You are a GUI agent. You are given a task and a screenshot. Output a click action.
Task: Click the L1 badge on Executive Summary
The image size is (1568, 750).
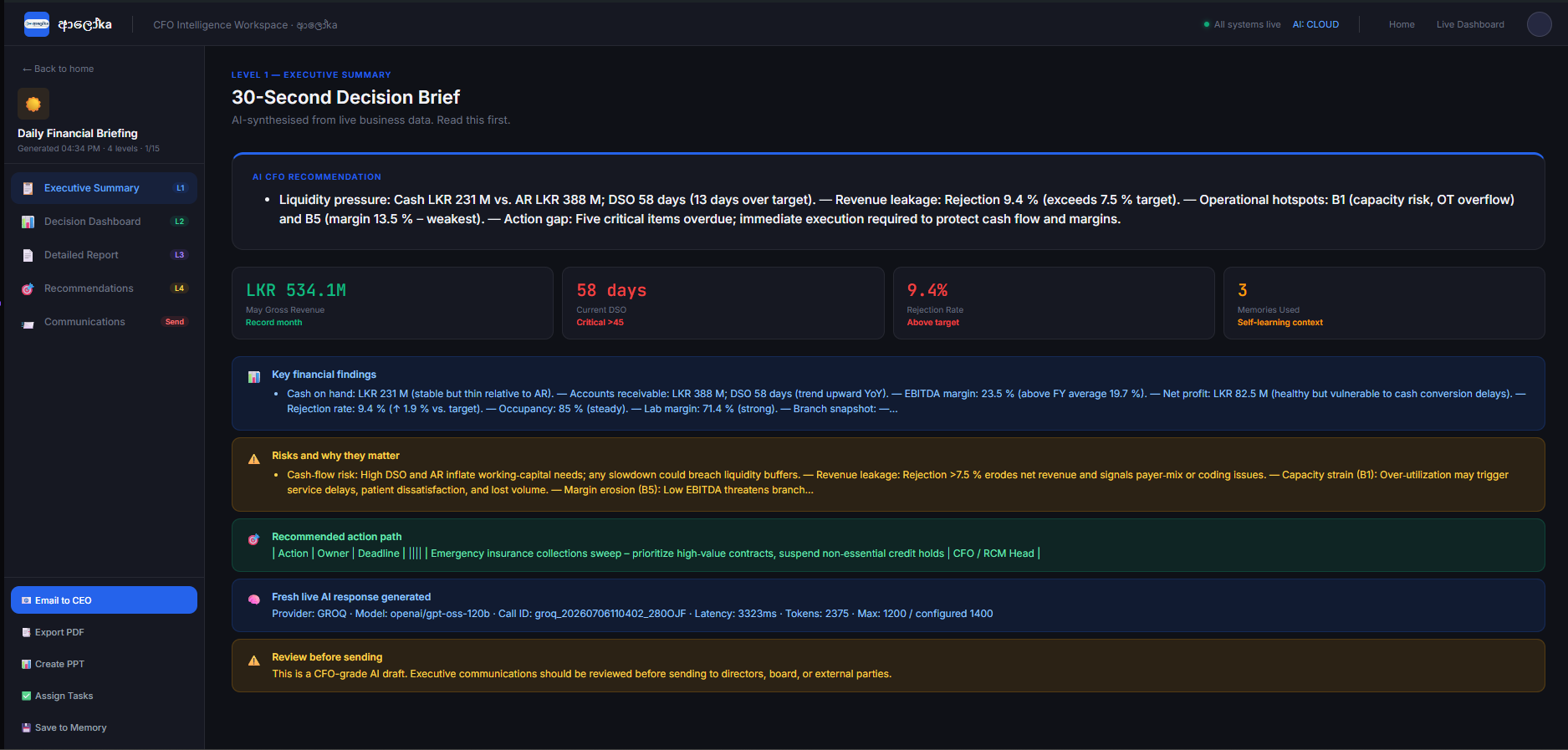click(x=180, y=188)
